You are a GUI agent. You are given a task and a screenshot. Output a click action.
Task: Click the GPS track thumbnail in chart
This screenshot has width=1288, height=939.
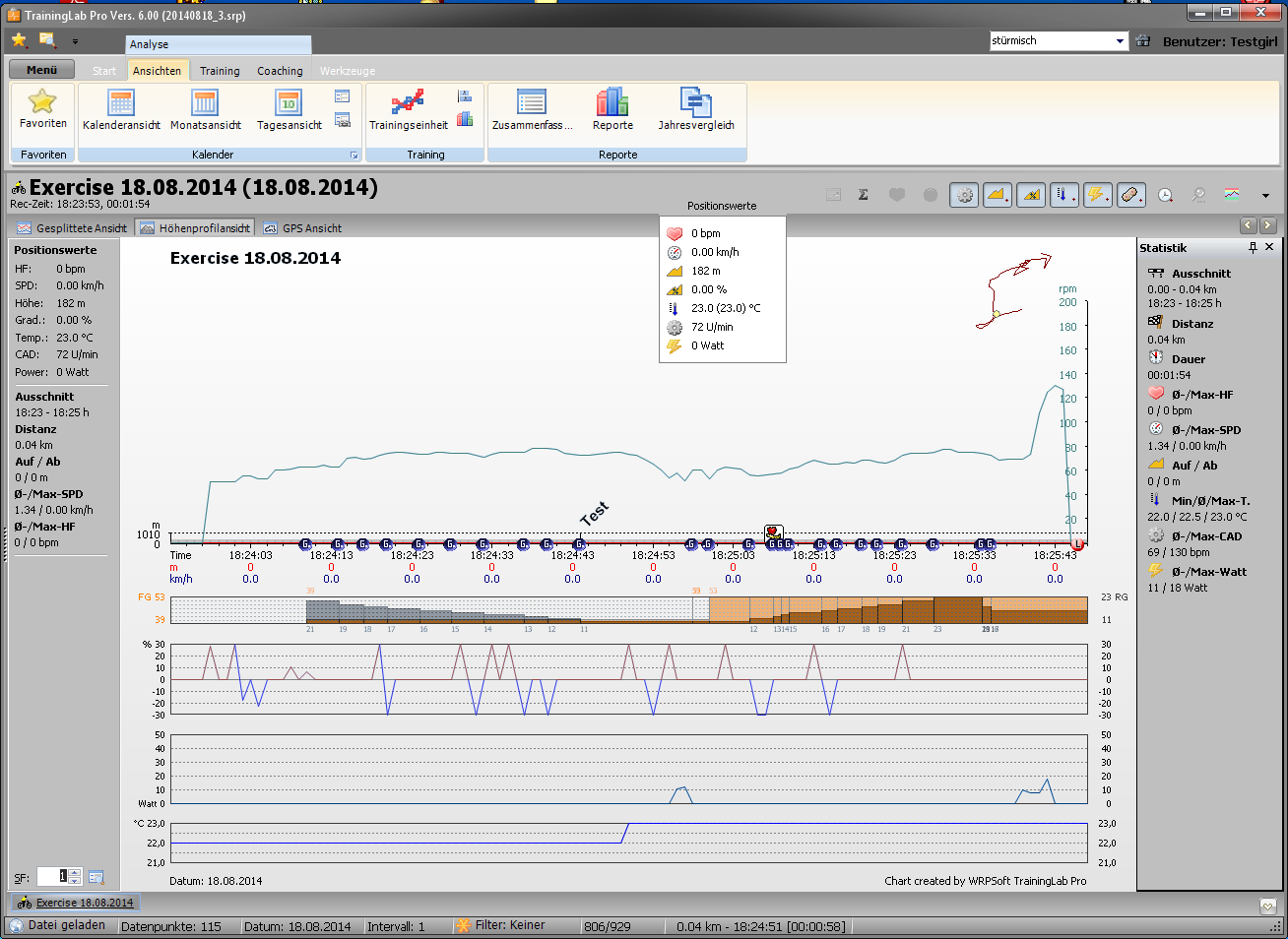click(1013, 291)
